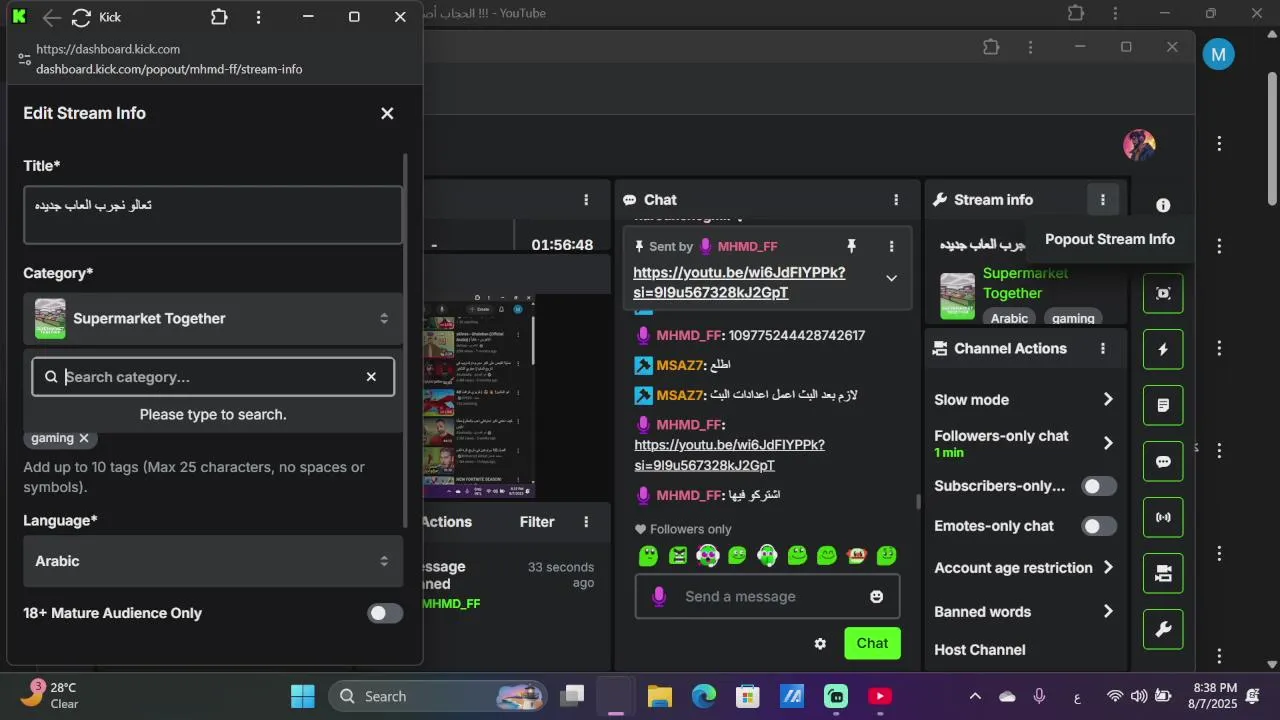1280x720 pixels.
Task: Click the chat bubble sidebar icon
Action: 1163,462
